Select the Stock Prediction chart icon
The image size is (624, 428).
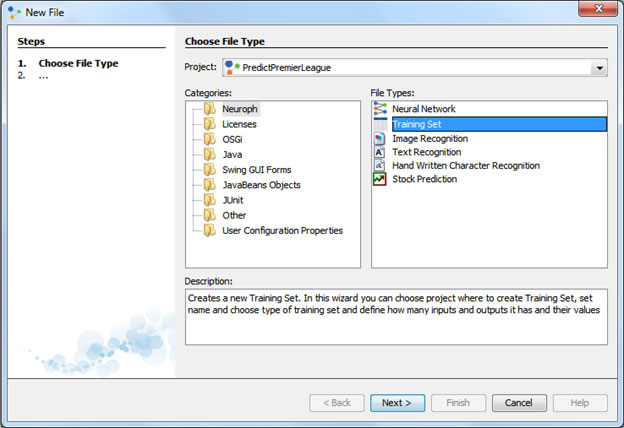point(380,180)
